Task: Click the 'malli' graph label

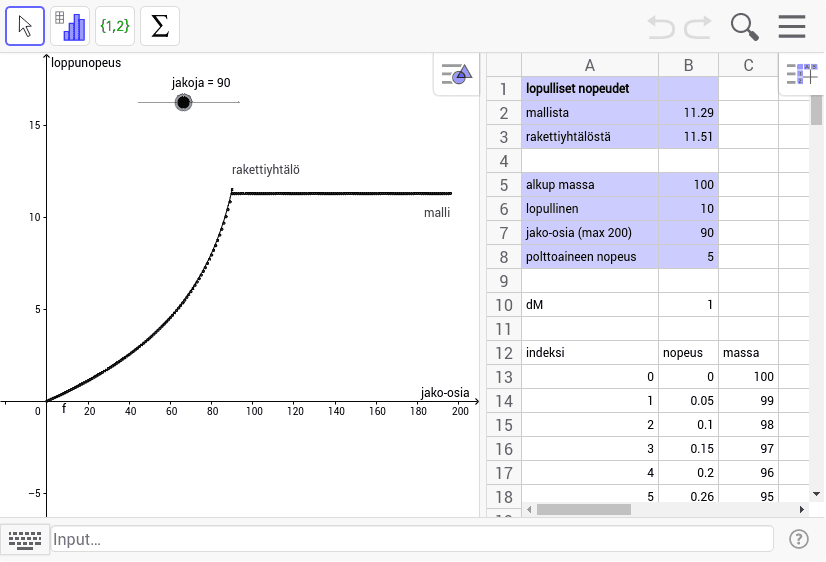Action: click(437, 212)
